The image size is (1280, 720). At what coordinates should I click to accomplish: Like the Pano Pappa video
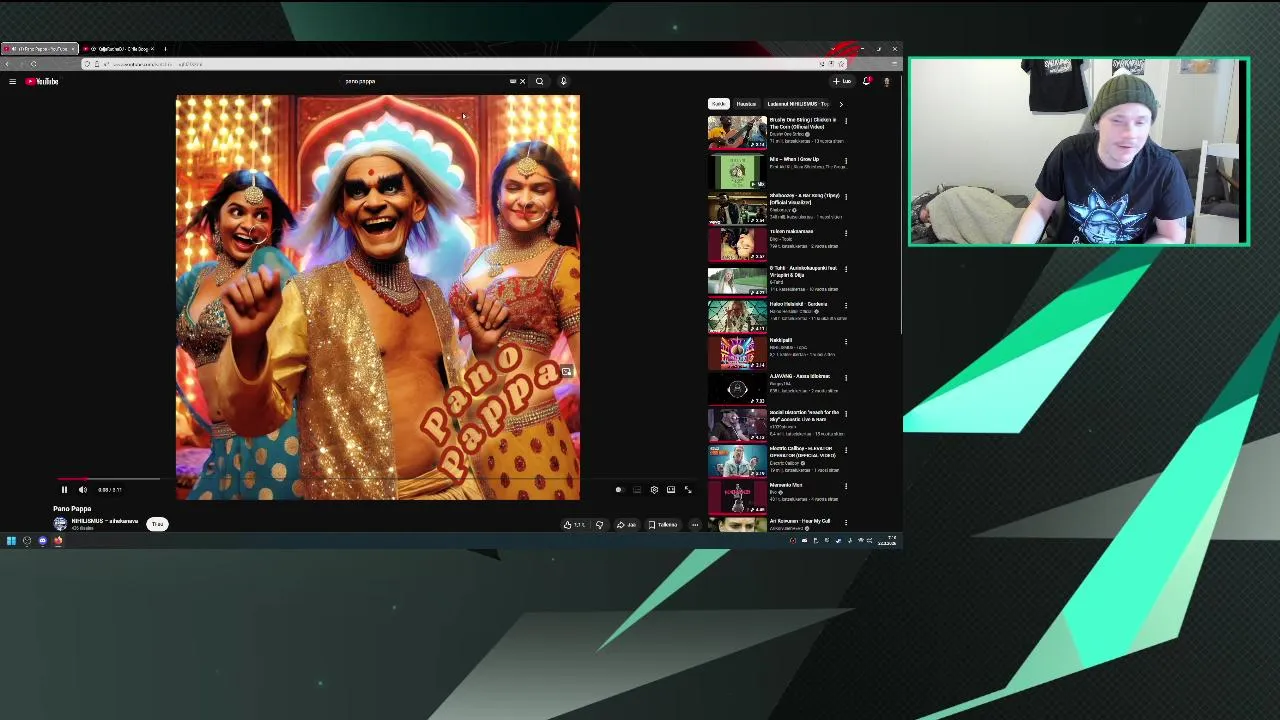point(574,525)
